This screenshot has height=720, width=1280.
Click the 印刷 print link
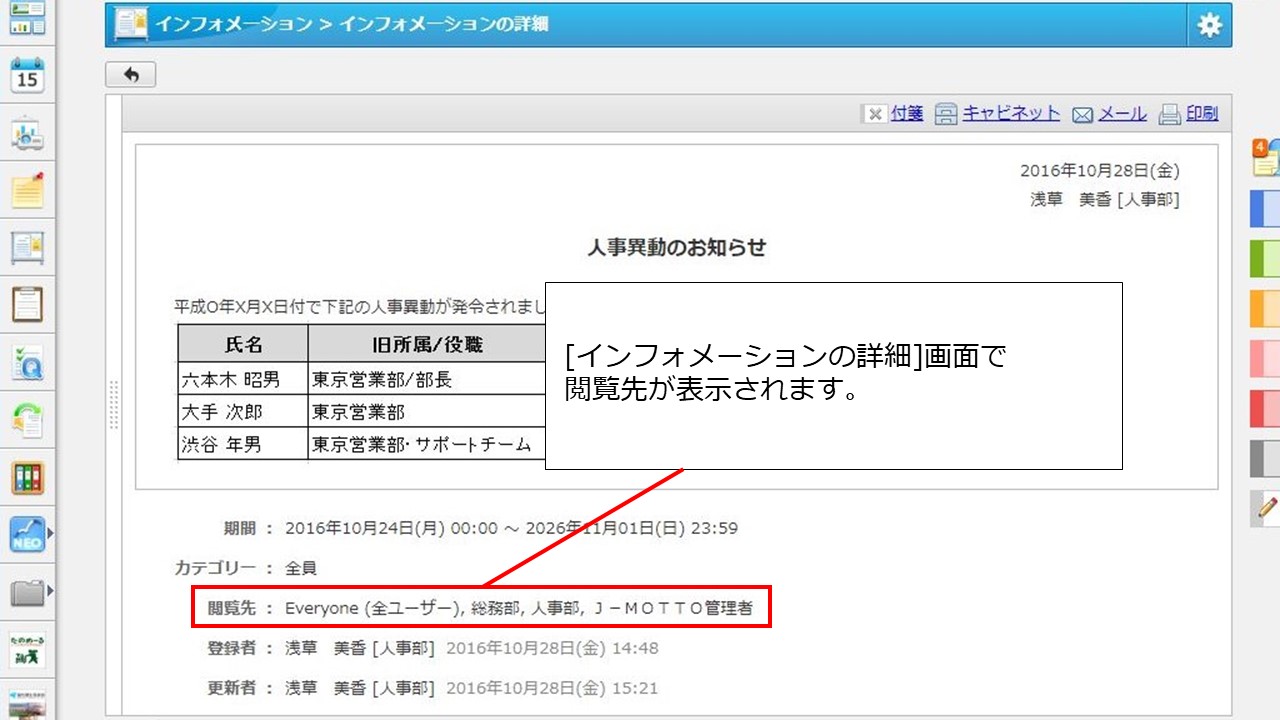(1201, 114)
